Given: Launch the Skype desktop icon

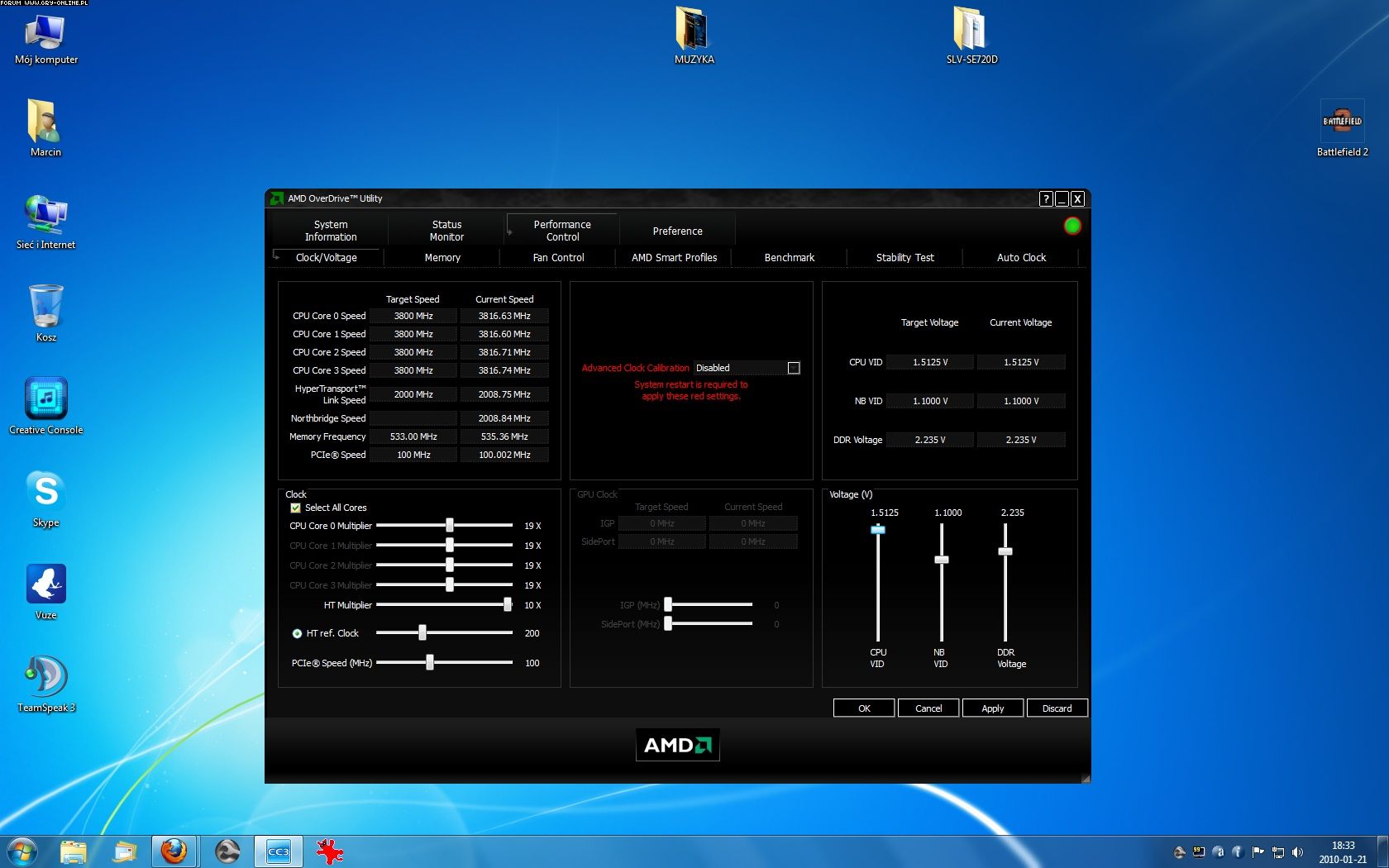Looking at the screenshot, I should [45, 498].
